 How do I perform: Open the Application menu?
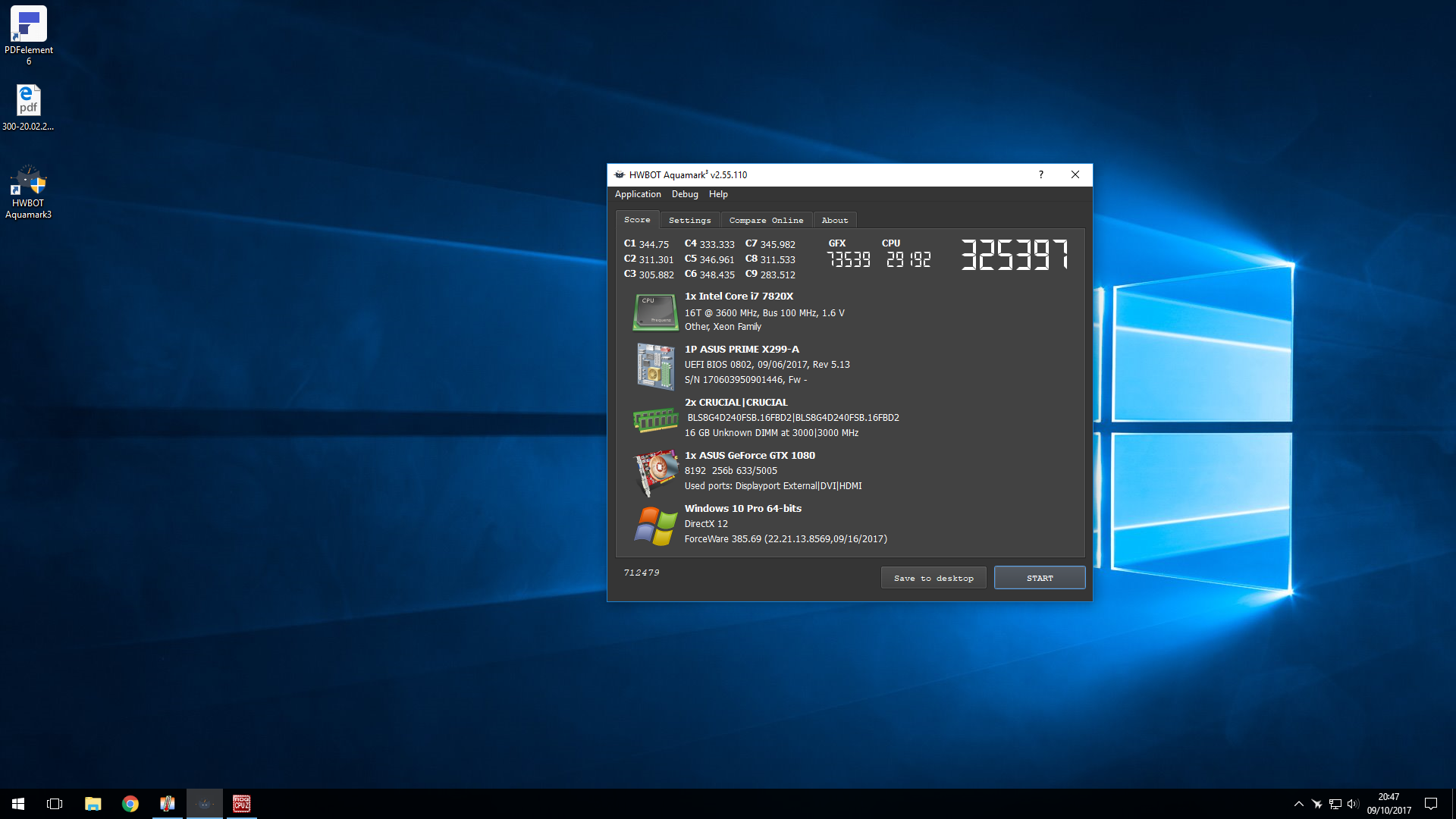click(638, 194)
